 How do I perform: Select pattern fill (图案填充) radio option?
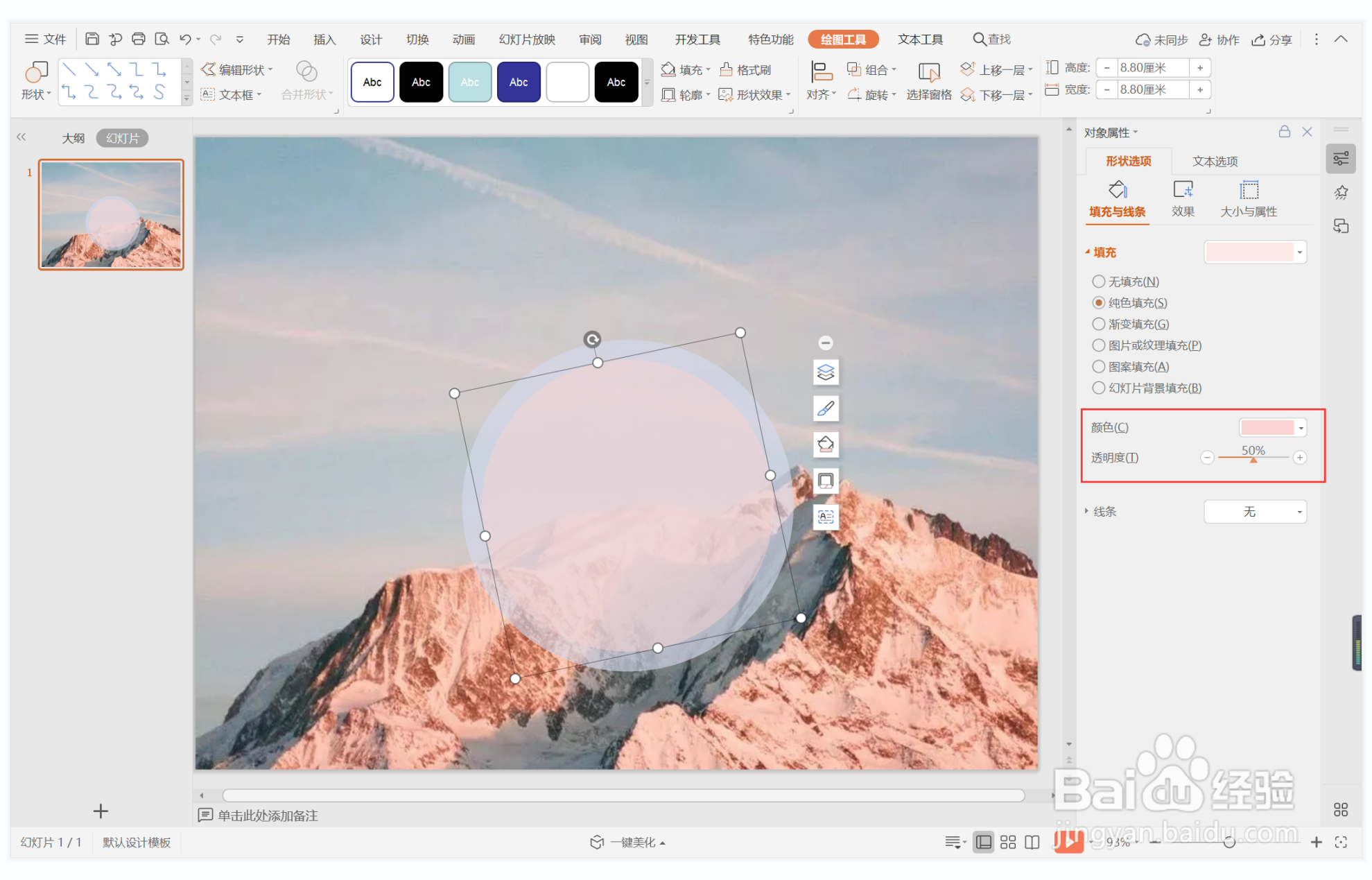(x=1098, y=367)
